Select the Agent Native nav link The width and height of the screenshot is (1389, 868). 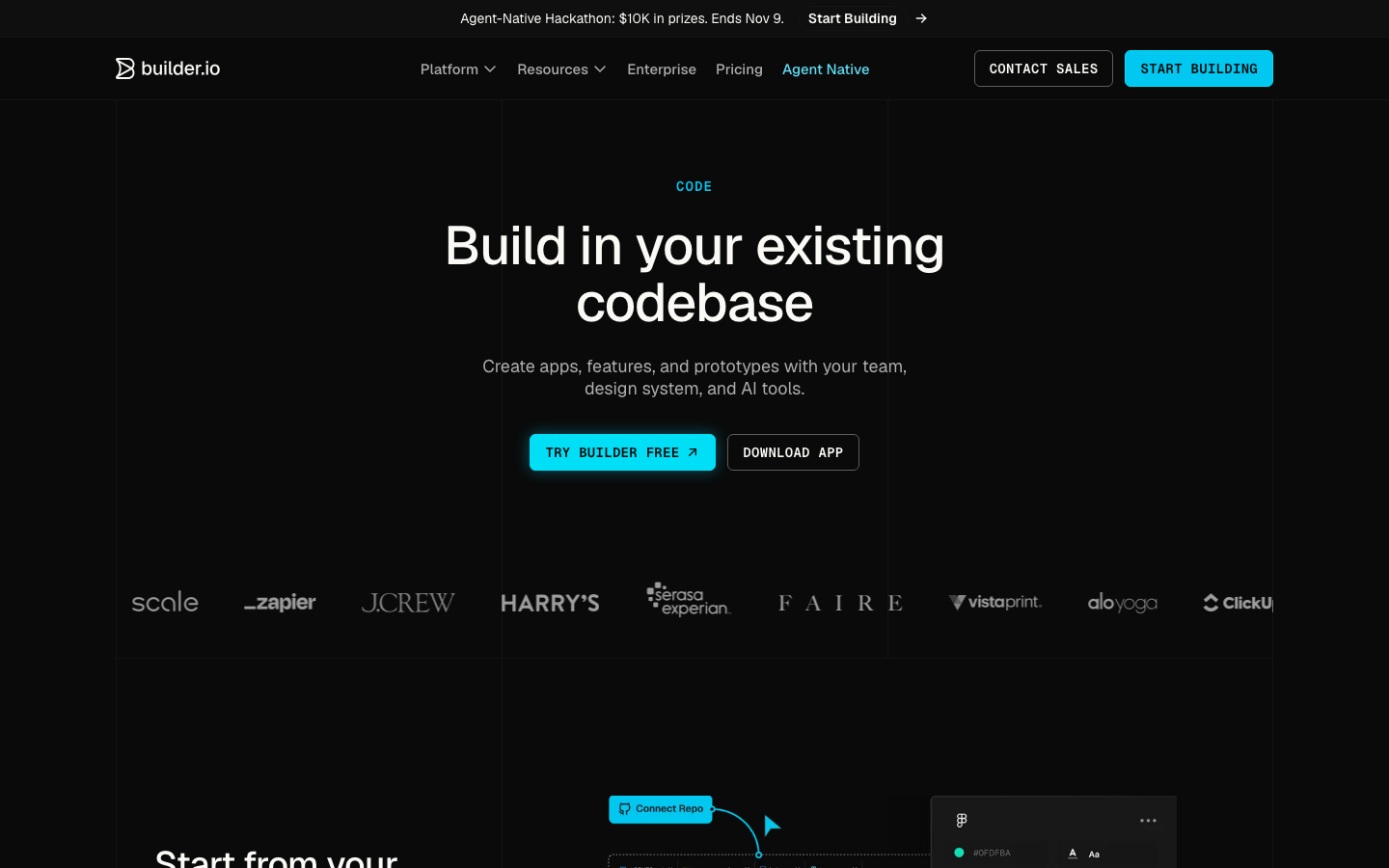tap(826, 69)
